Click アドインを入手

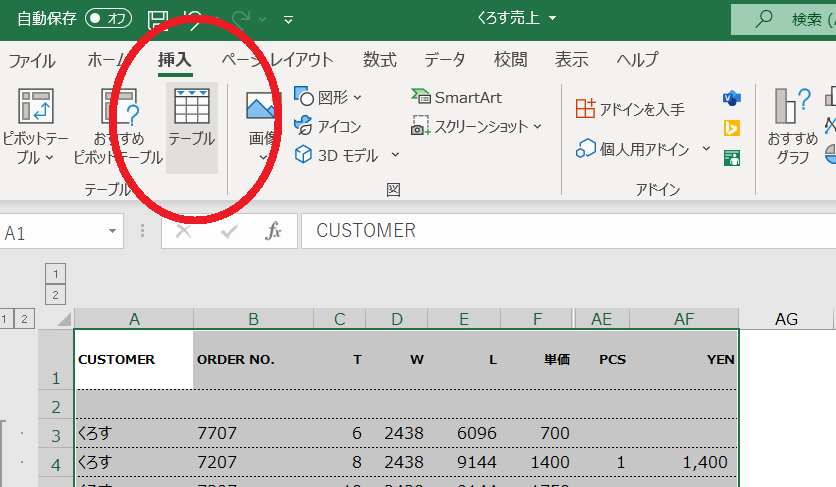tap(630, 109)
